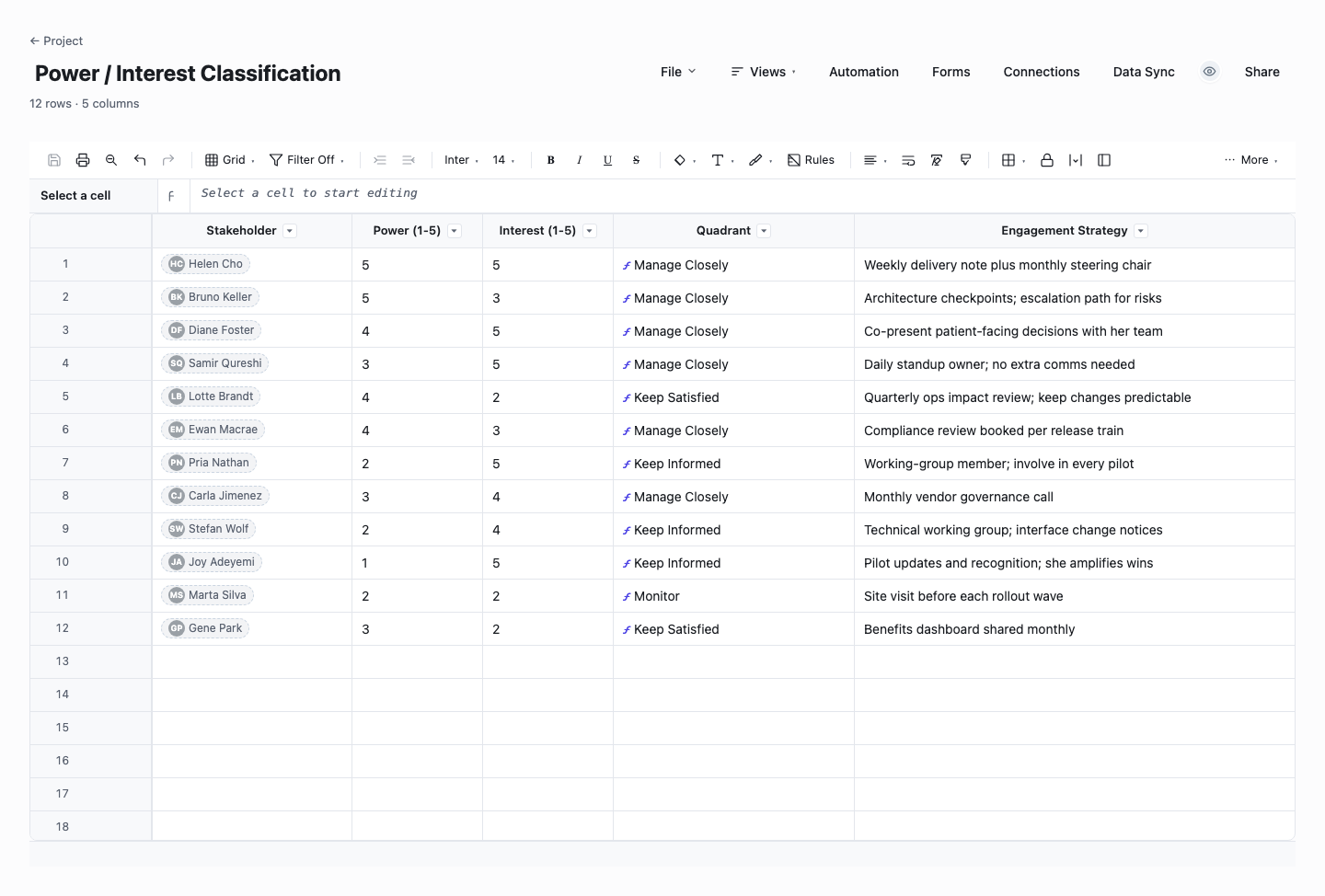Open the Filter Off dropdown
Image resolution: width=1325 pixels, height=896 pixels.
coord(307,160)
